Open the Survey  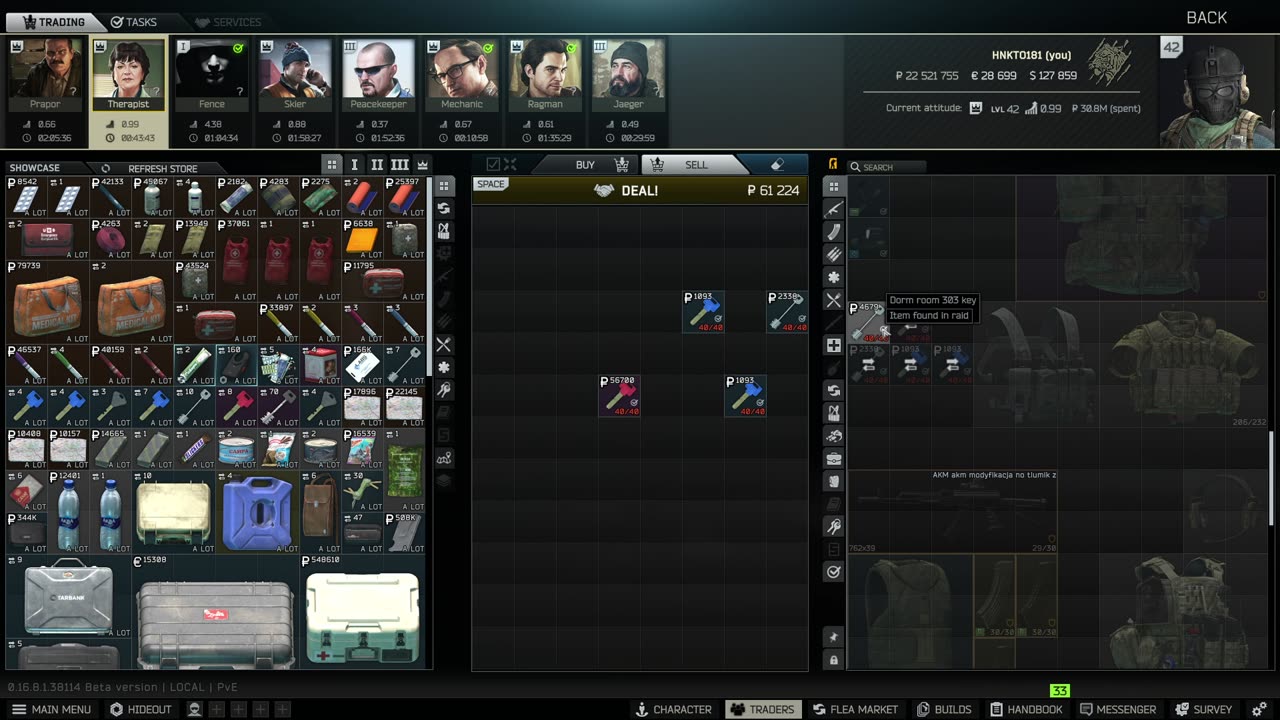1204,709
